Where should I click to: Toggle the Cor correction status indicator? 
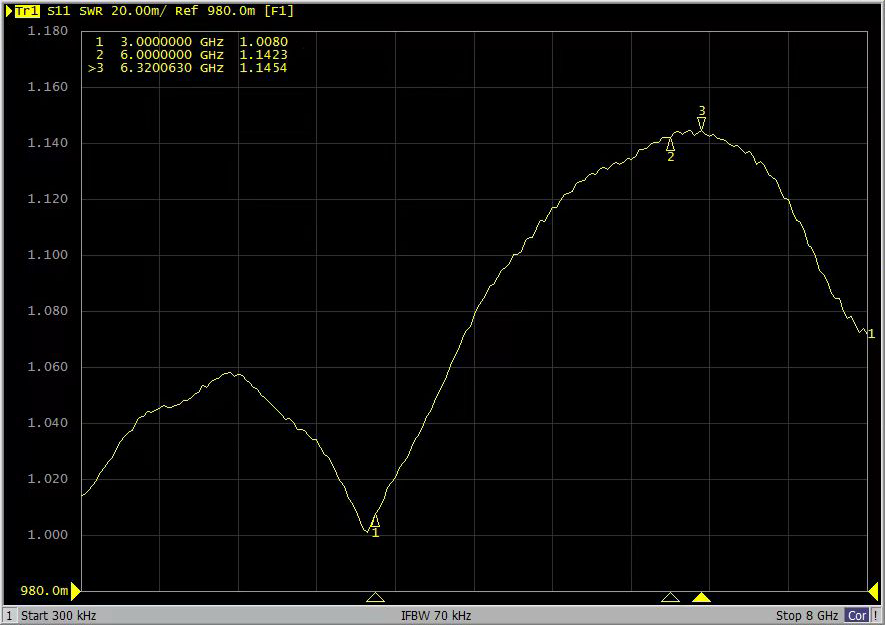pyautogui.click(x=857, y=616)
